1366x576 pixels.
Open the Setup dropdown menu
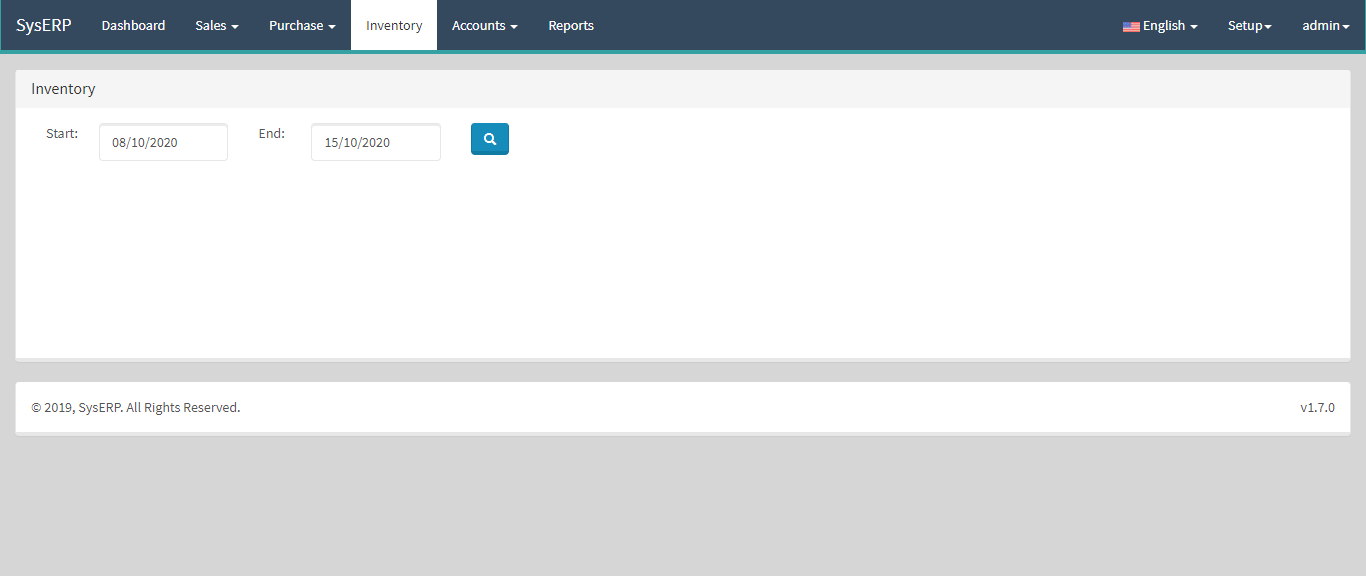[1250, 25]
